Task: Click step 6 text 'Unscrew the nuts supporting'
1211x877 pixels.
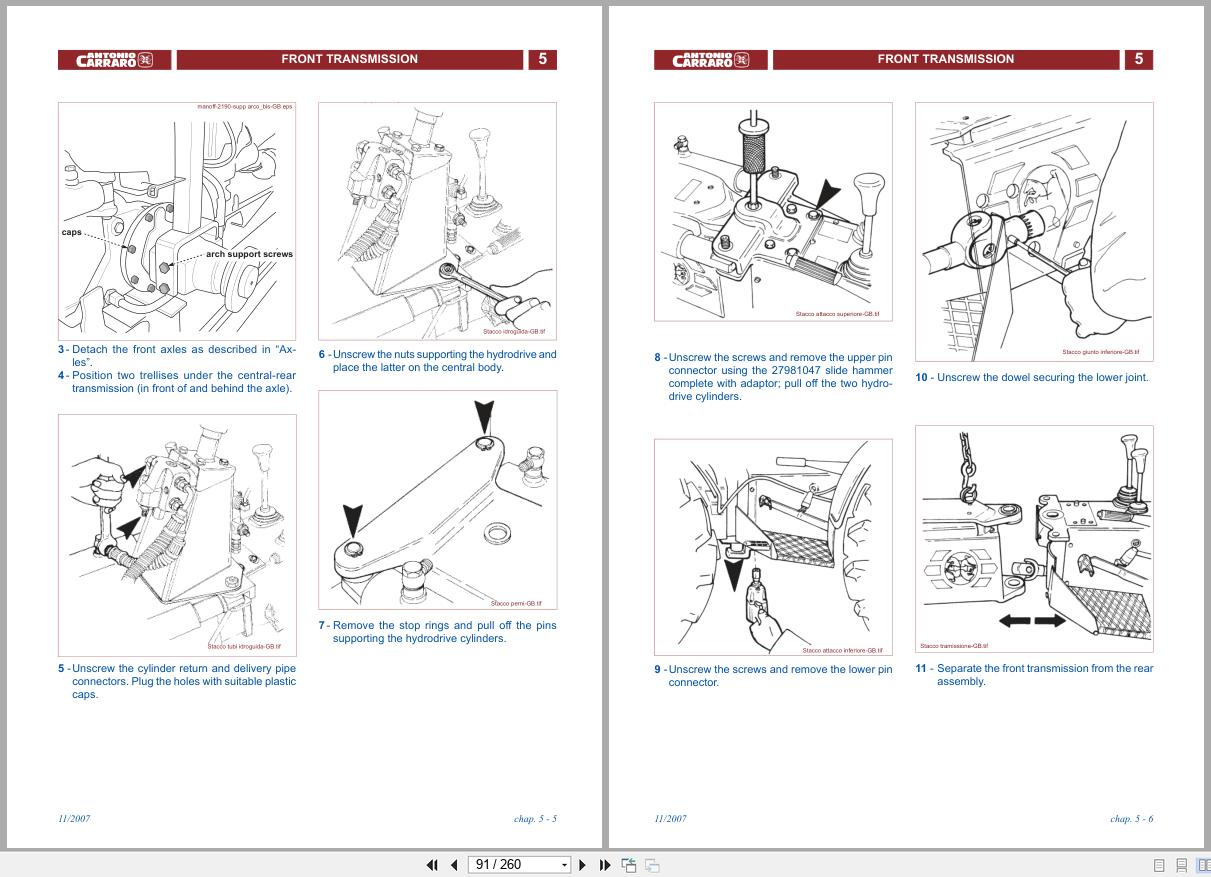Action: click(438, 360)
